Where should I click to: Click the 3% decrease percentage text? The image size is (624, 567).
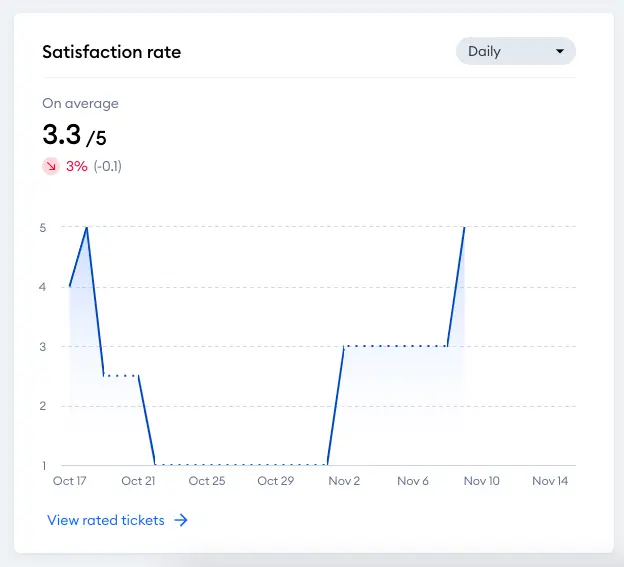[76, 166]
